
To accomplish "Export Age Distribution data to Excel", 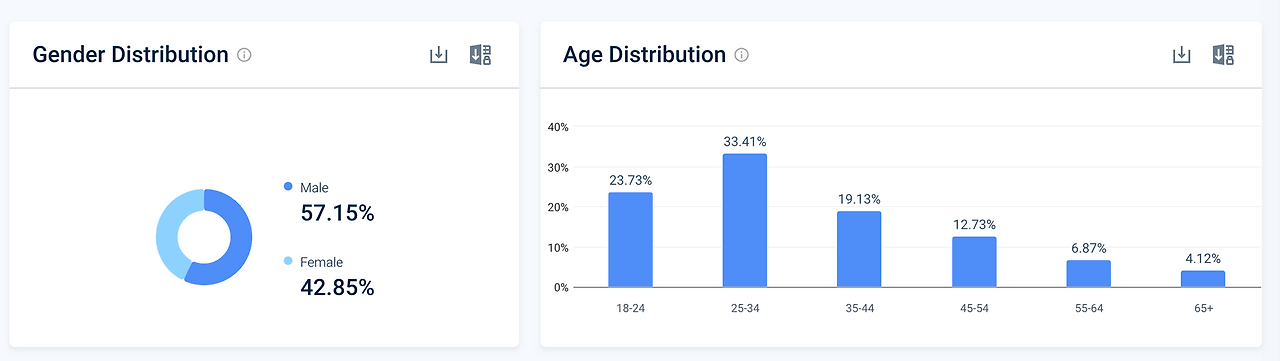I will tap(1224, 55).
